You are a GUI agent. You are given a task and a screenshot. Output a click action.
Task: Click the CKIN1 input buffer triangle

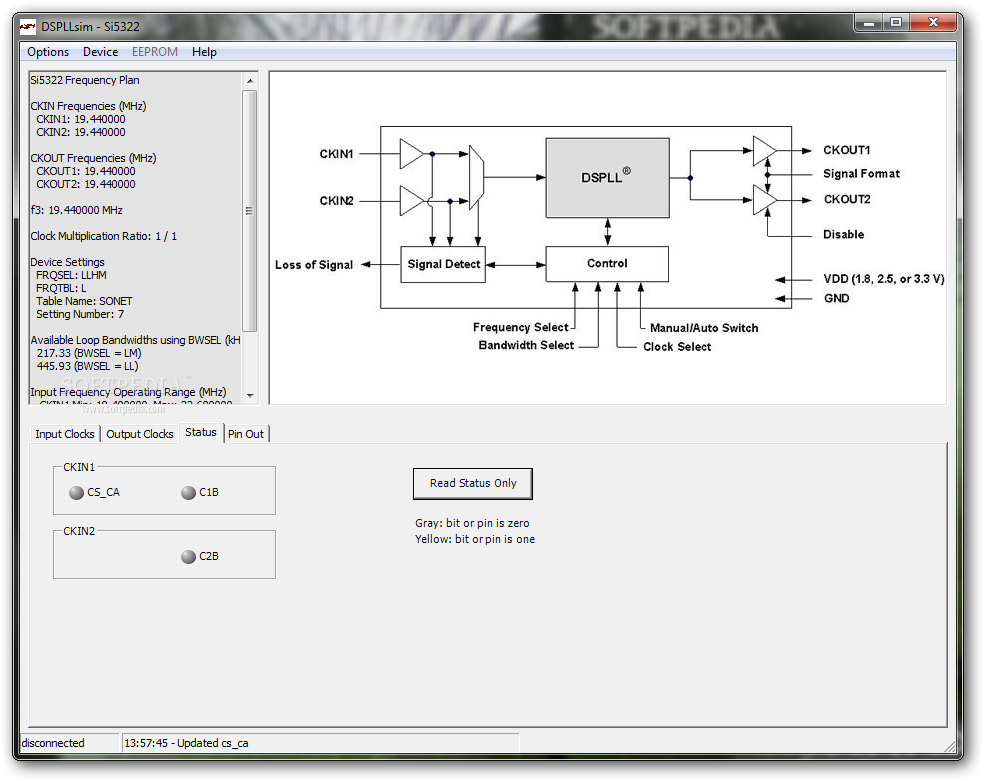(x=412, y=154)
